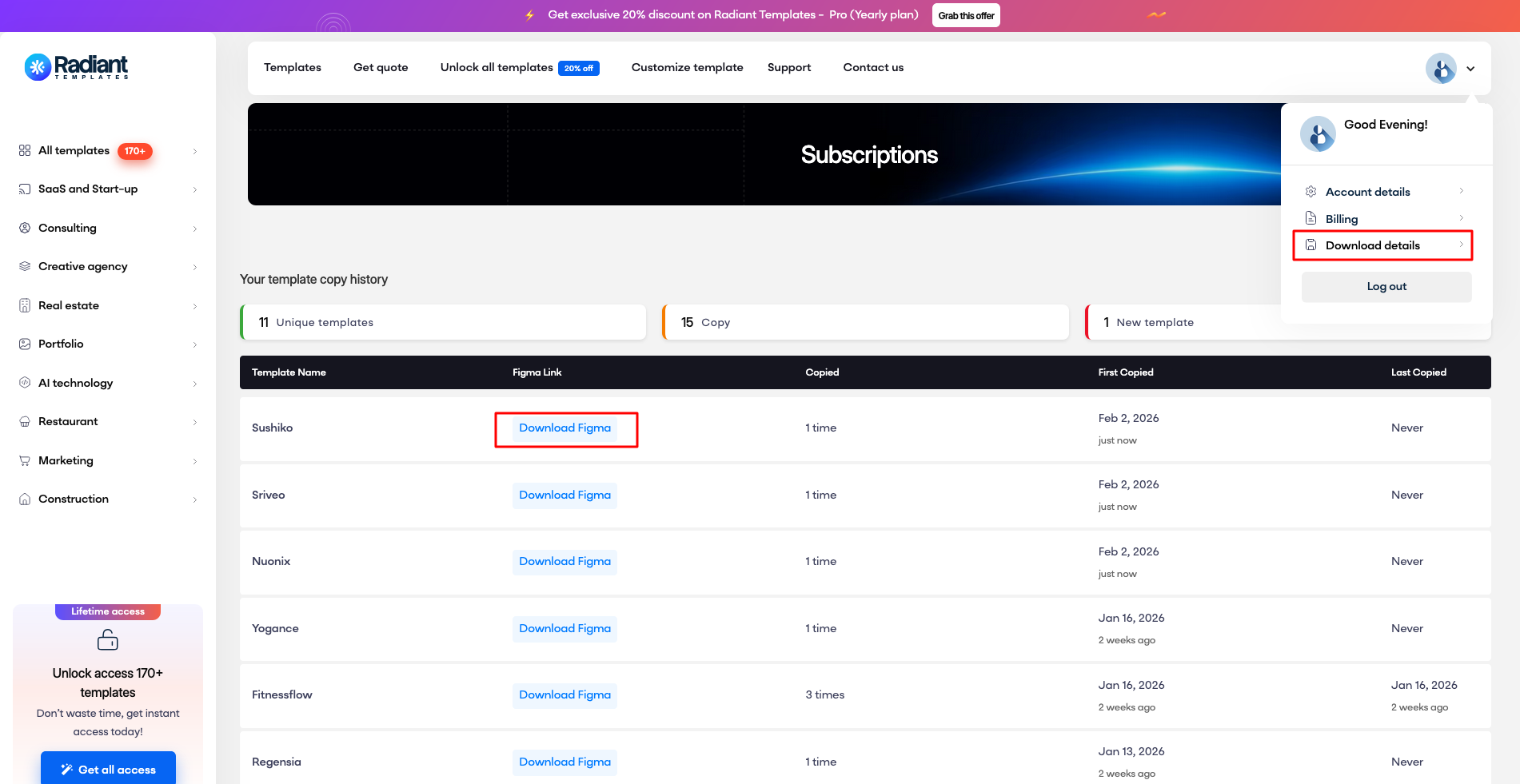Viewport: 1520px width, 784px height.
Task: Open the Support nav item
Action: [789, 67]
